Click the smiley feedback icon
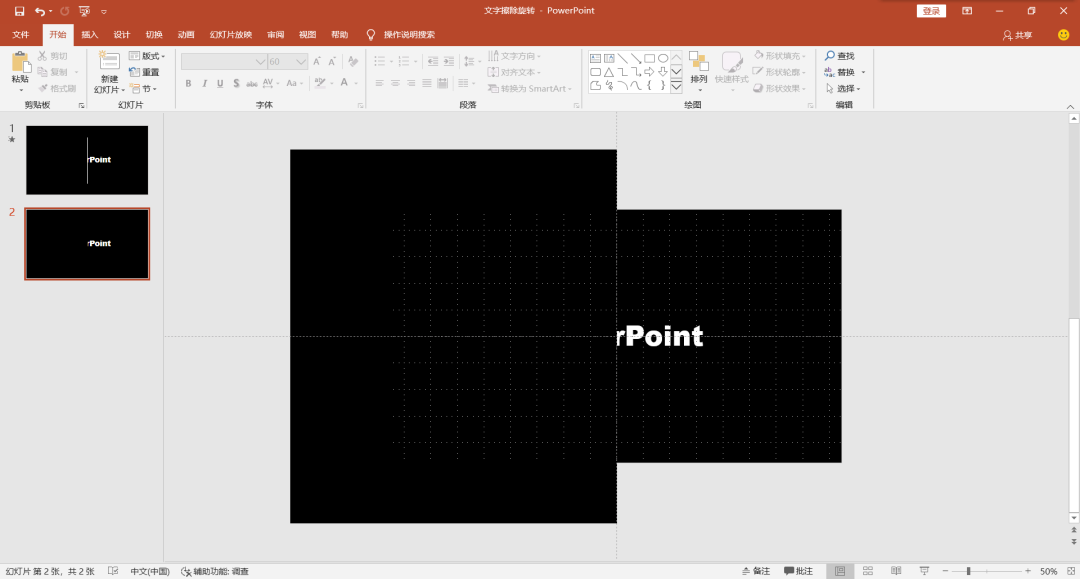Screen dimensions: 1080x579 pos(1063,35)
